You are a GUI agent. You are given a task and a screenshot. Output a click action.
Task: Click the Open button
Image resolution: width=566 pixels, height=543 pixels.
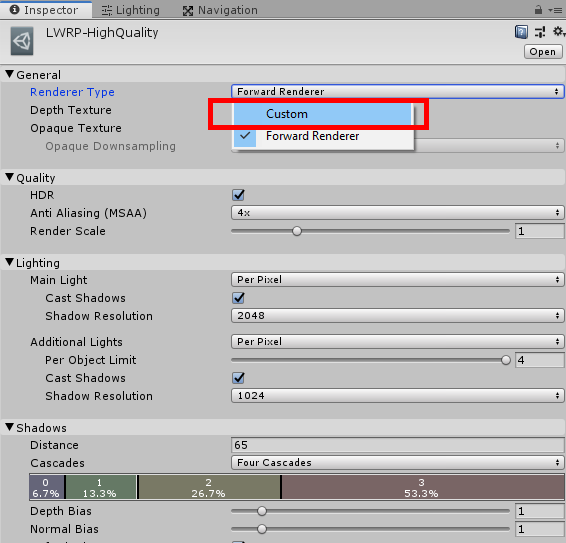pyautogui.click(x=543, y=52)
